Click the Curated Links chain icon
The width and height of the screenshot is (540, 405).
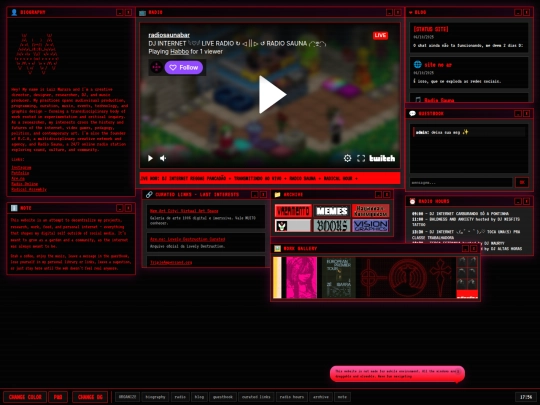pyautogui.click(x=149, y=194)
